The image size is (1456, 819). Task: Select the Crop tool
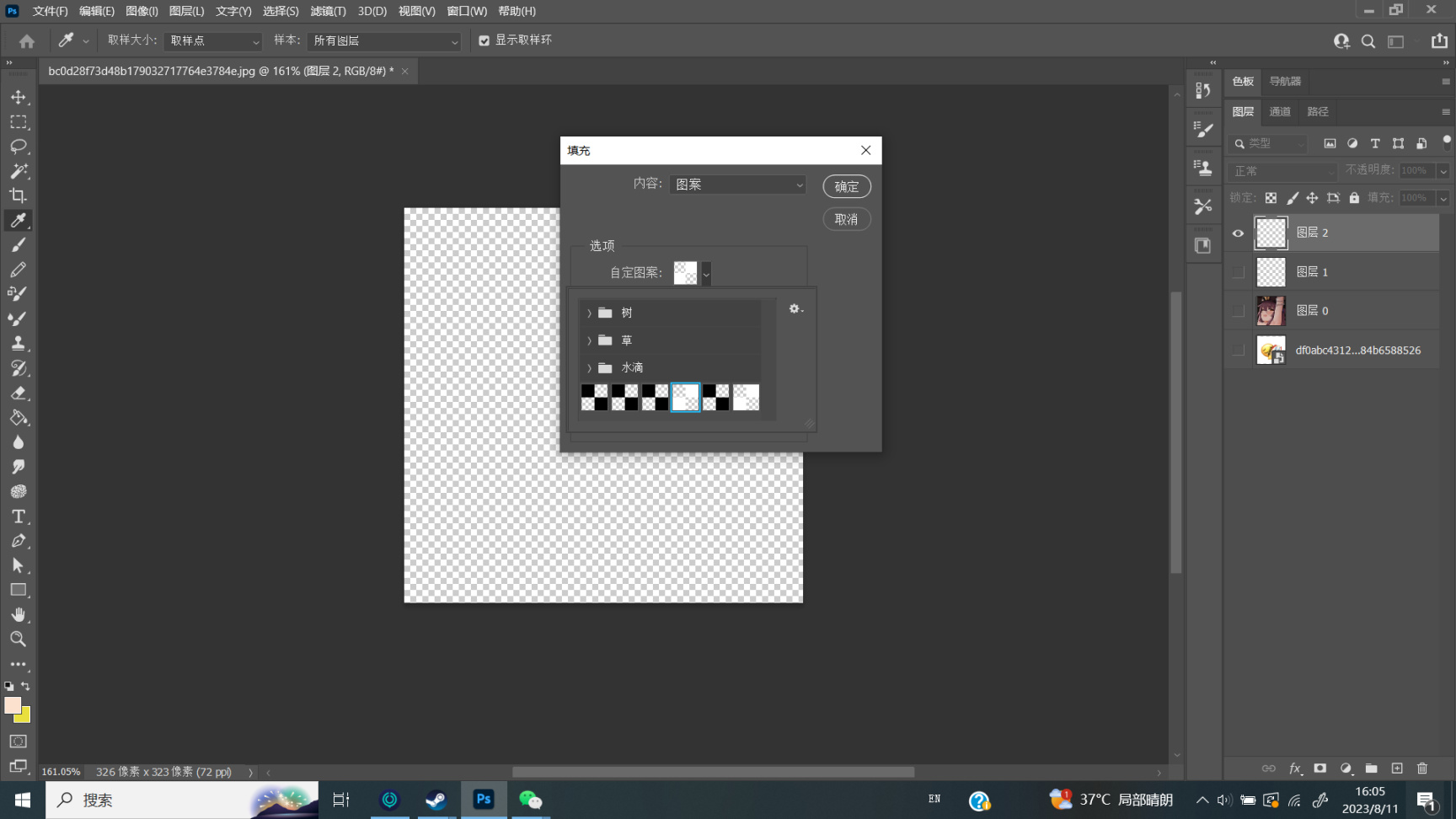pyautogui.click(x=19, y=195)
